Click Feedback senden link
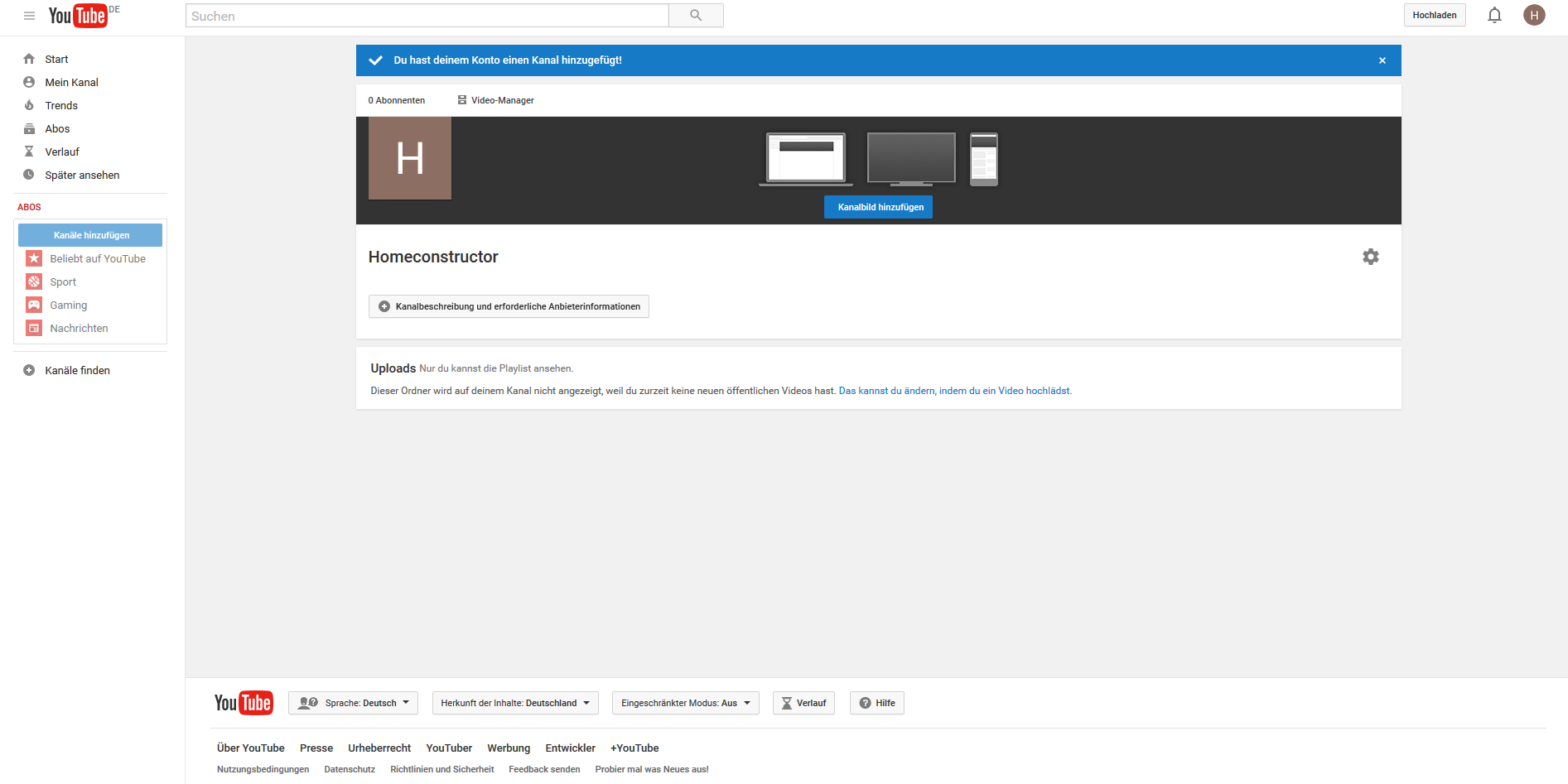The height and width of the screenshot is (784, 1568). tap(544, 769)
